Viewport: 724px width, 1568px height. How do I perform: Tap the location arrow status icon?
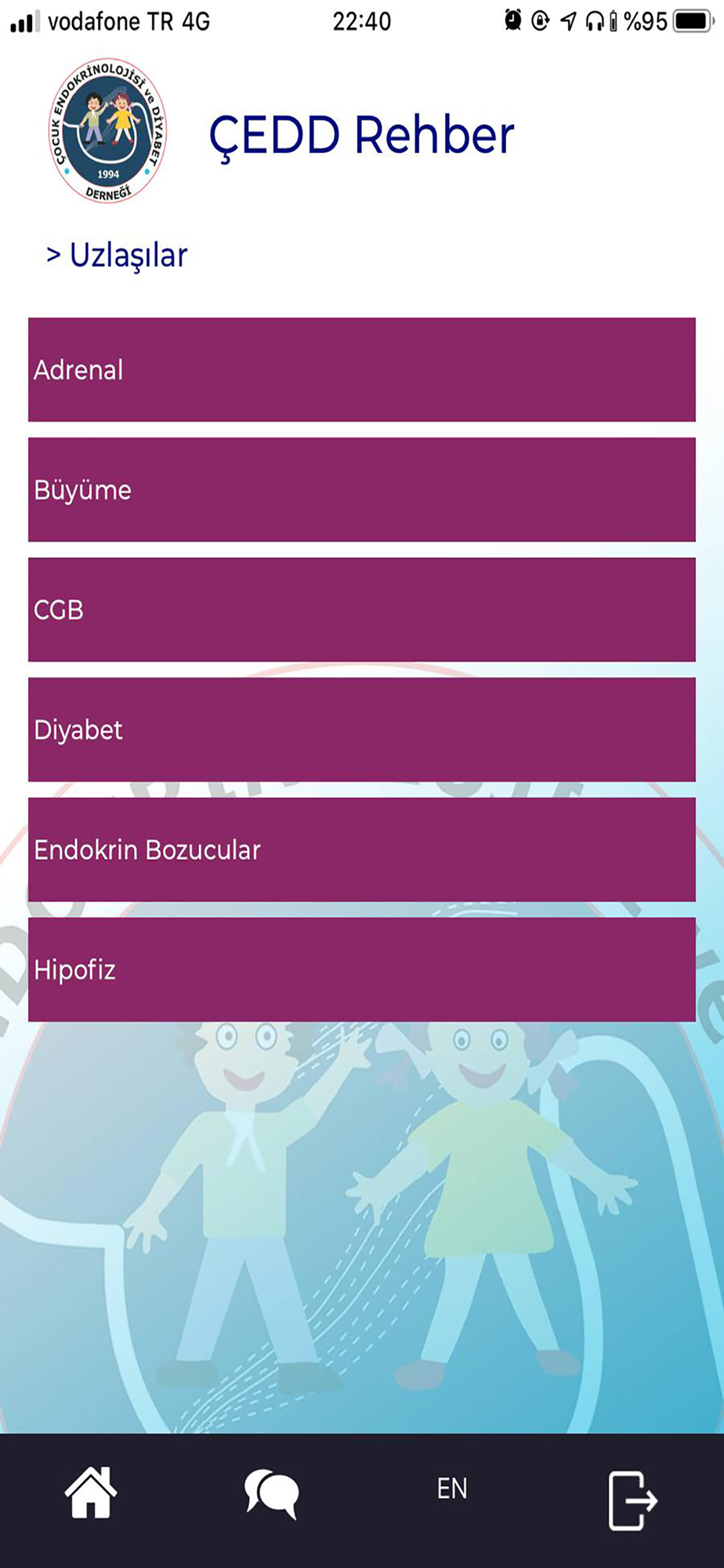coord(568,21)
